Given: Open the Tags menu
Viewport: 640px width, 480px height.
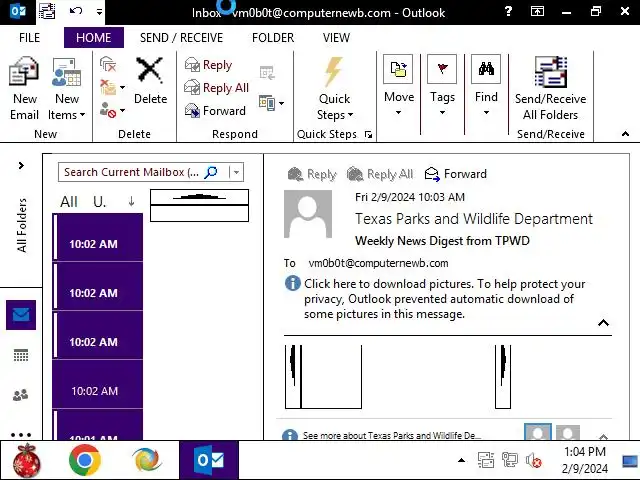Looking at the screenshot, I should click(442, 85).
